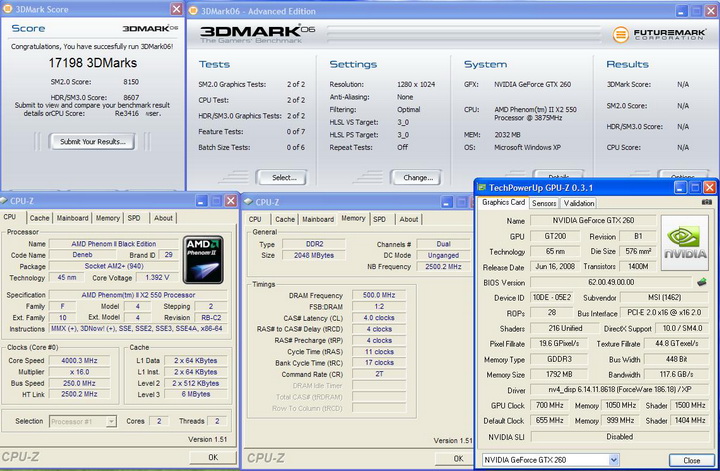Minimize the GPU-Z window

pyautogui.click(x=680, y=187)
